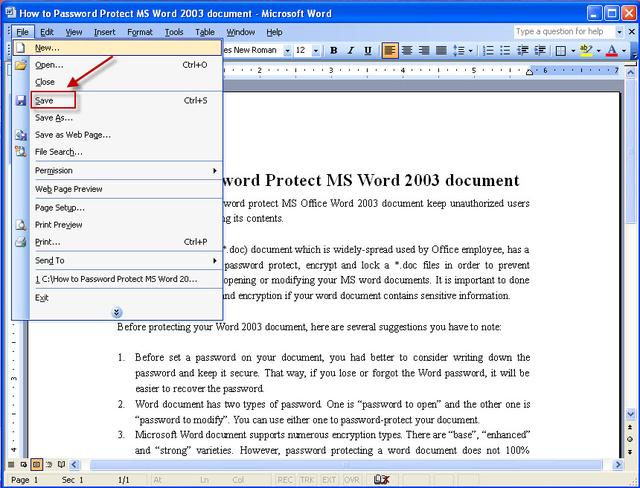This screenshot has width=640, height=488.
Task: Switch to Normal view icon
Action: (x=11, y=464)
